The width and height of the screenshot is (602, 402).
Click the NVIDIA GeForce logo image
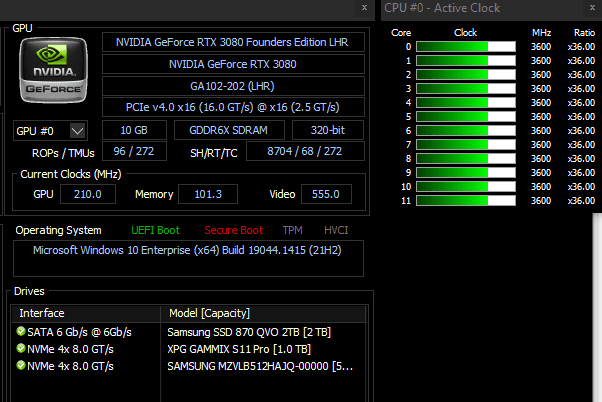click(x=53, y=70)
